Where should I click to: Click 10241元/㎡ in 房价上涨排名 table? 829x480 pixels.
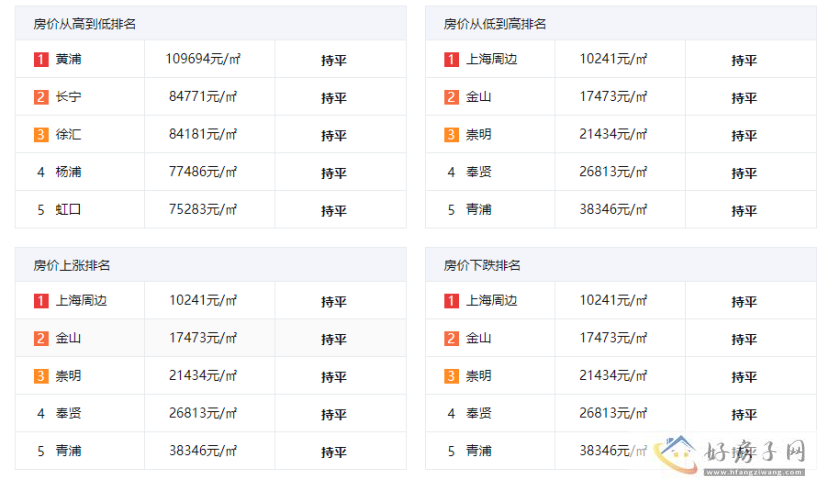coord(203,300)
